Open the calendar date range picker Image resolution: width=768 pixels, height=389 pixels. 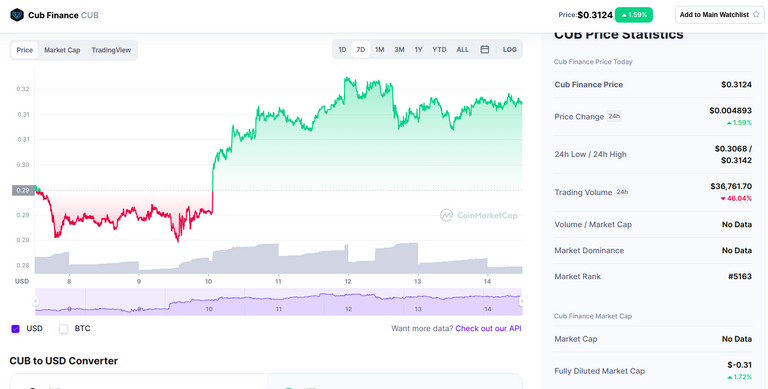pos(484,49)
